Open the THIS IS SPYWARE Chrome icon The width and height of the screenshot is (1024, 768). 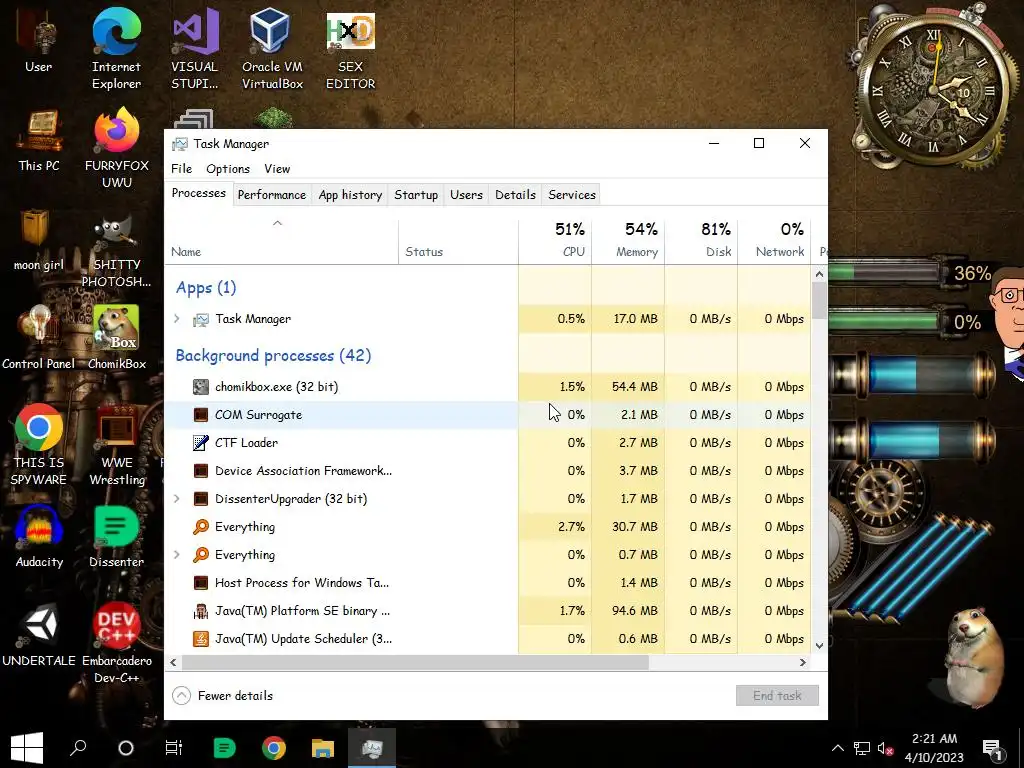tap(39, 445)
